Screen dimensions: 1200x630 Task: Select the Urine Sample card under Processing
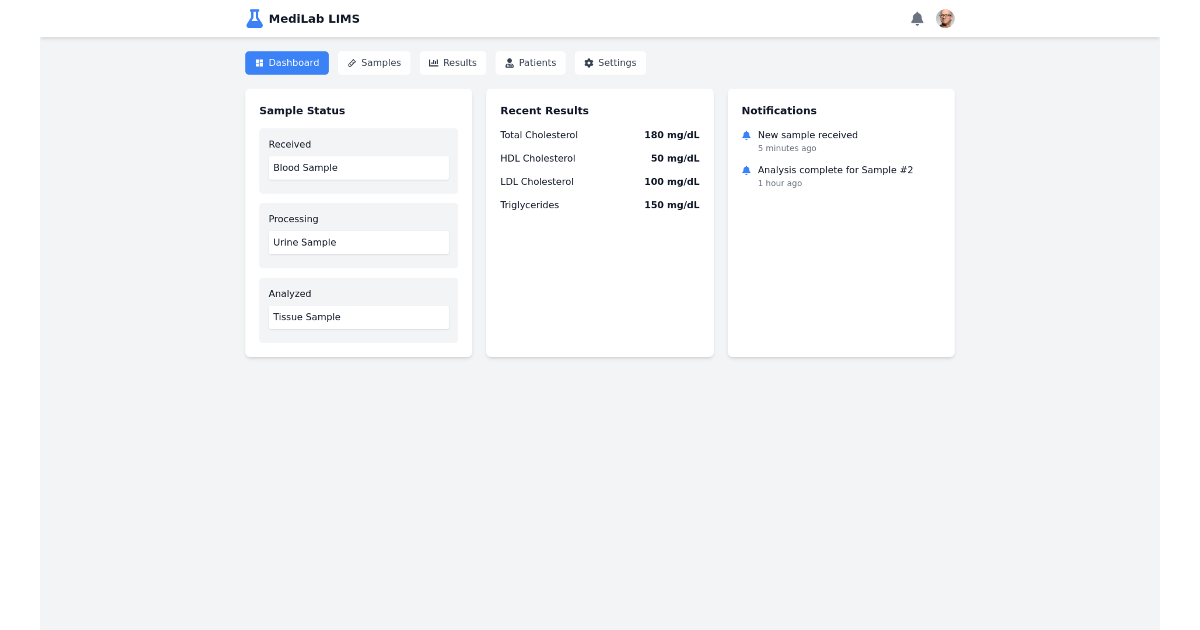pyautogui.click(x=358, y=242)
